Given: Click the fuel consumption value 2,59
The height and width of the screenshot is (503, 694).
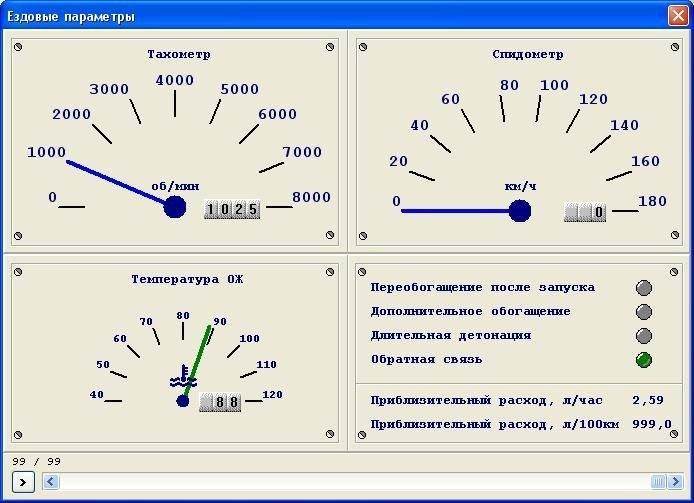Looking at the screenshot, I should coord(648,400).
